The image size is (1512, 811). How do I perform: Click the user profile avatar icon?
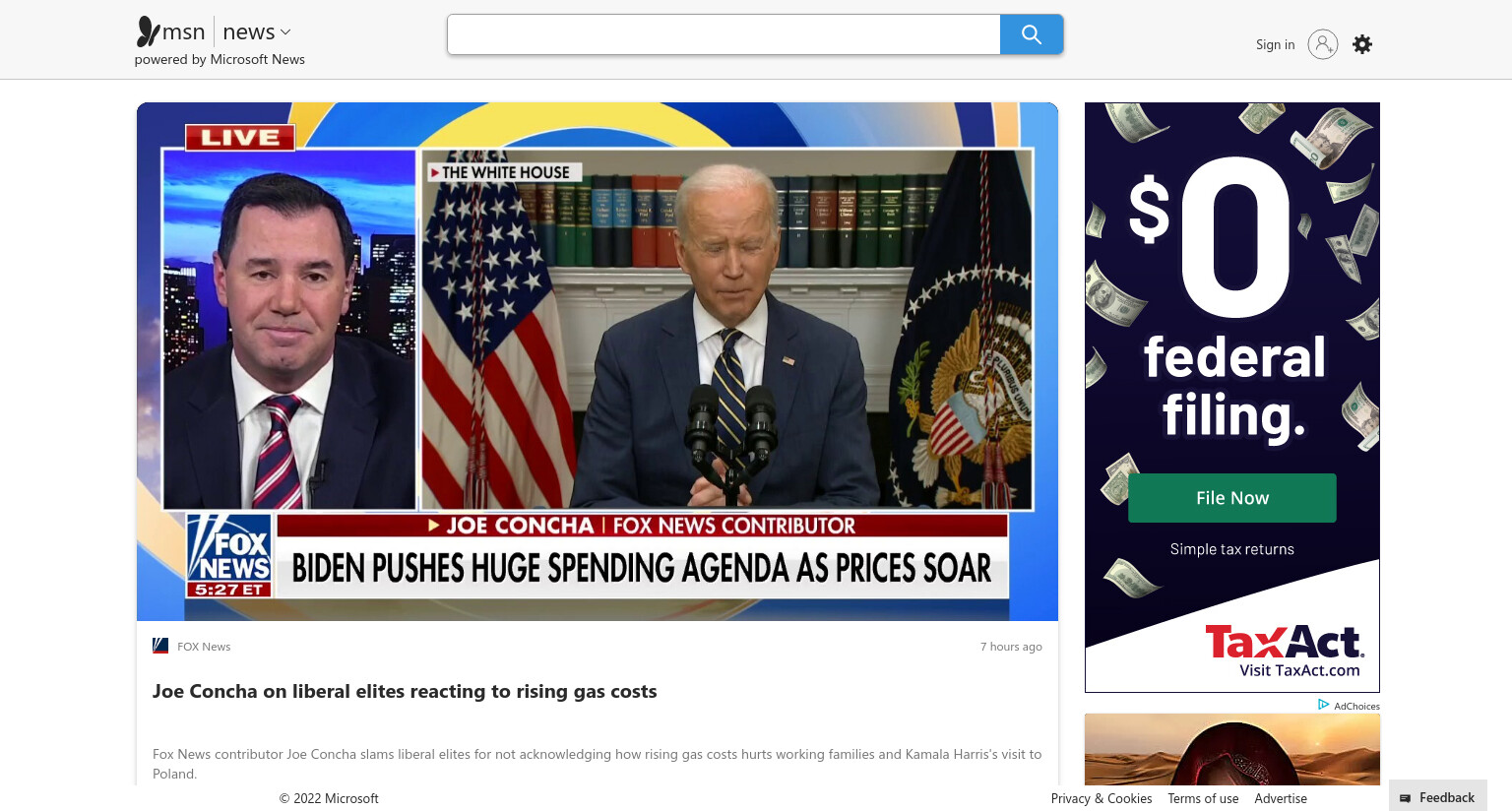[x=1323, y=44]
